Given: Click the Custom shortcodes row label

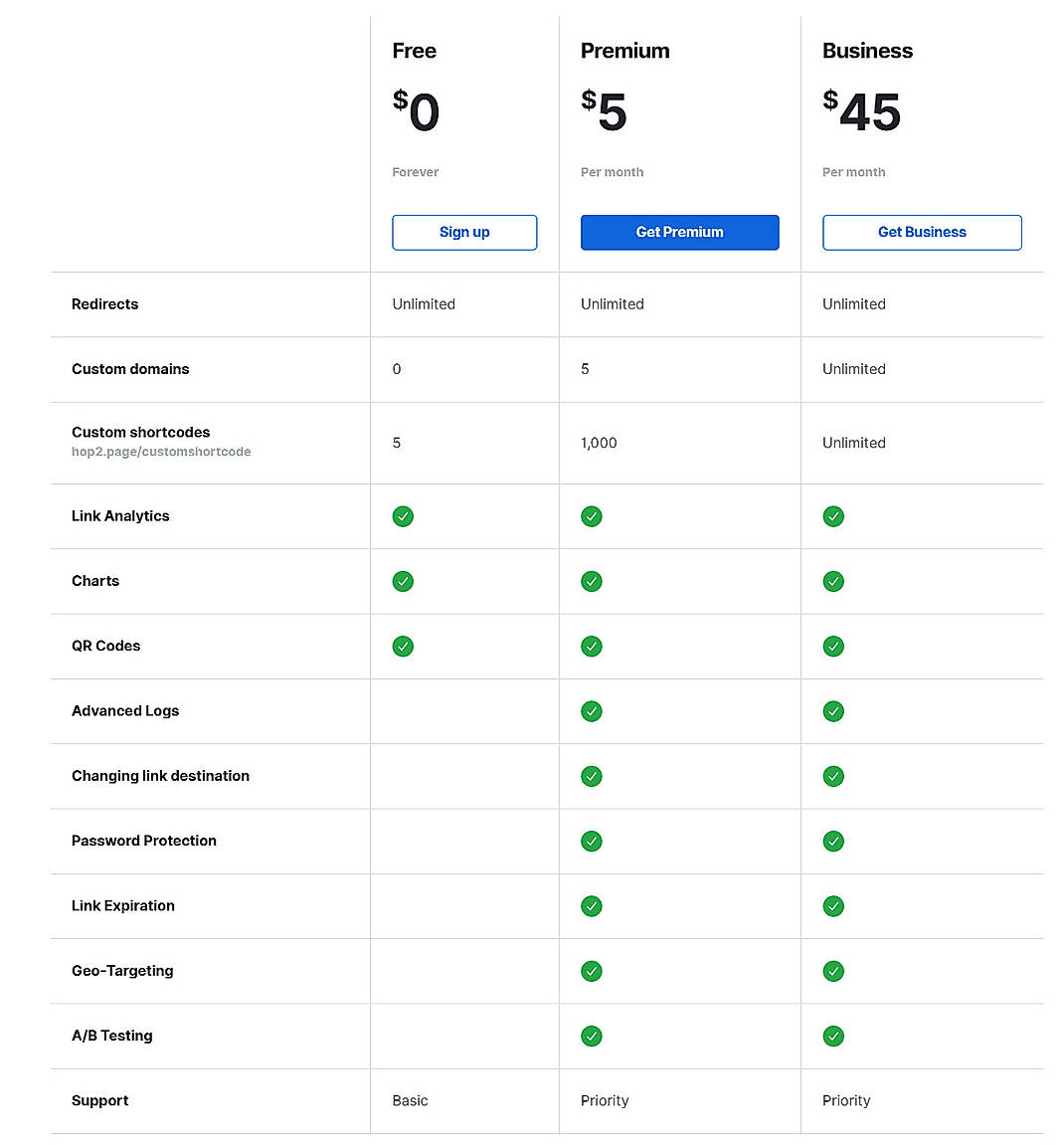Looking at the screenshot, I should [x=140, y=433].
